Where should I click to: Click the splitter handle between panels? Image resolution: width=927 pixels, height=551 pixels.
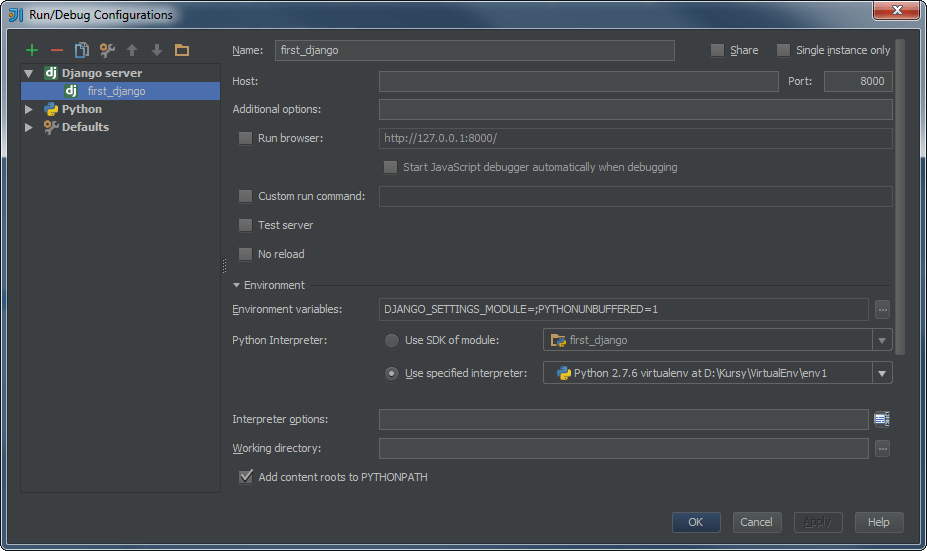pyautogui.click(x=224, y=266)
